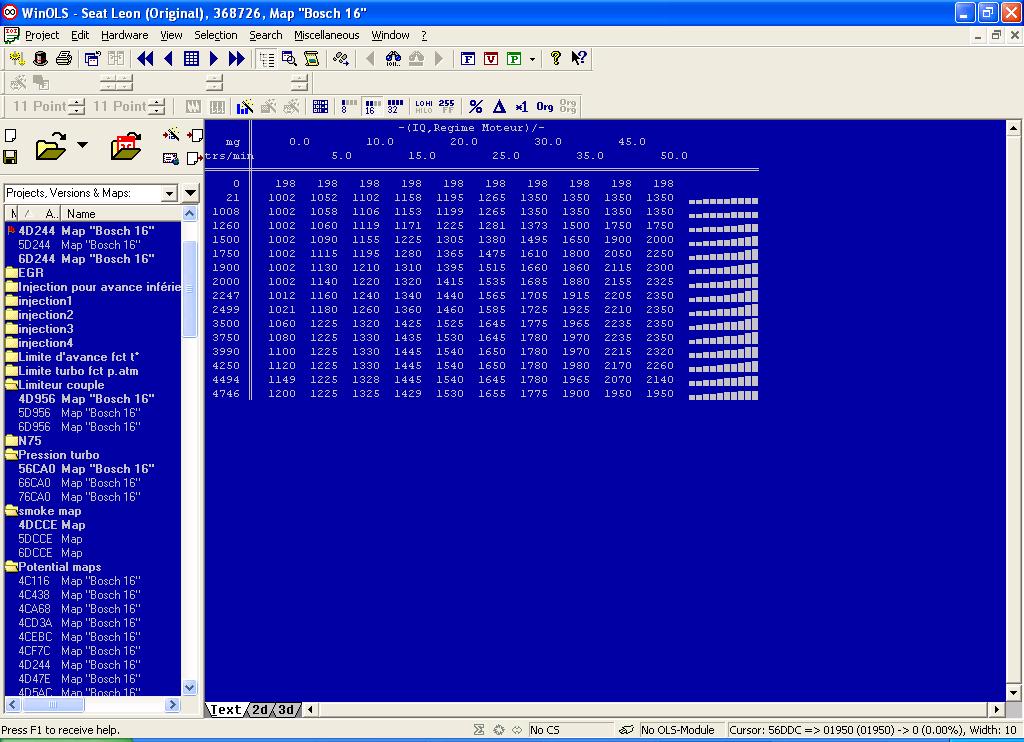Open the magnifier window search icon
The image size is (1024, 742).
pos(289,59)
